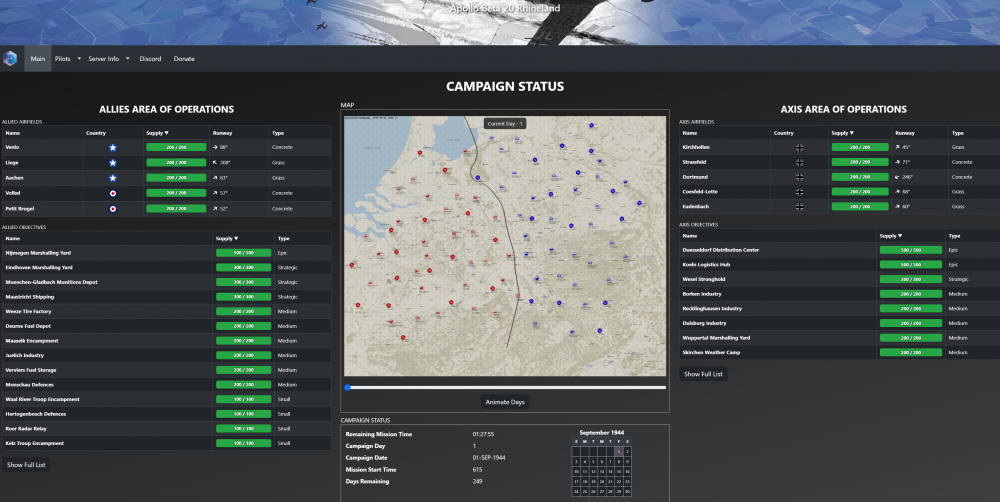Sort Axis Airfields by Supply column

point(844,132)
